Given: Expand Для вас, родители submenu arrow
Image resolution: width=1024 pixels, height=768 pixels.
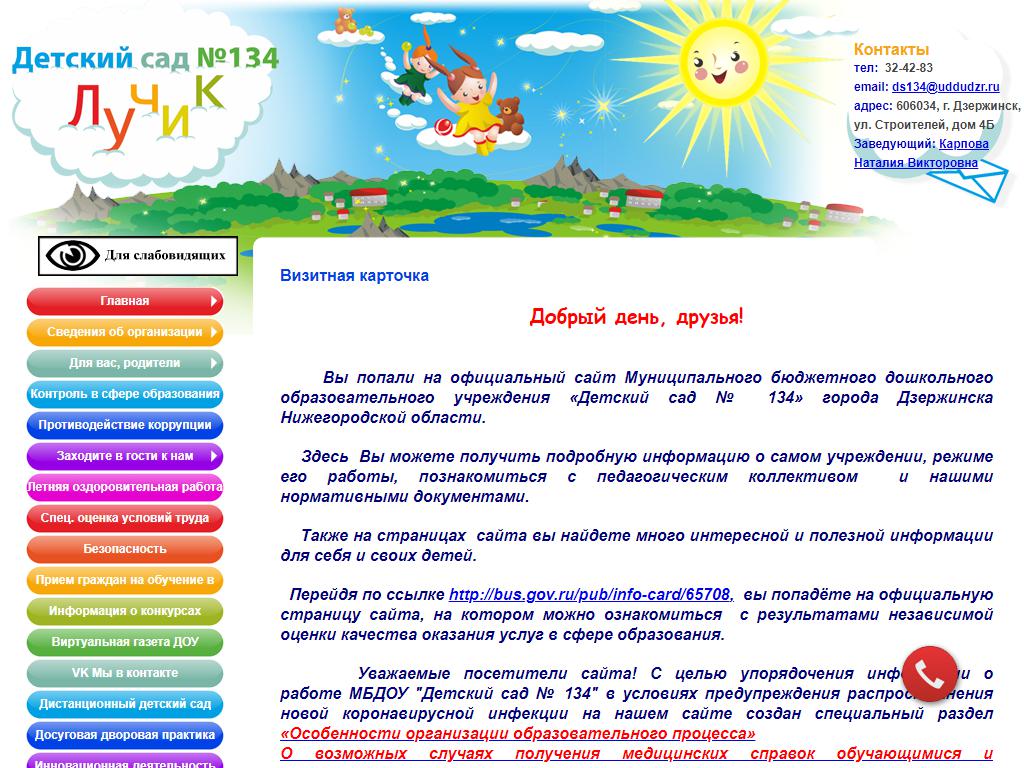Looking at the screenshot, I should pyautogui.click(x=214, y=363).
